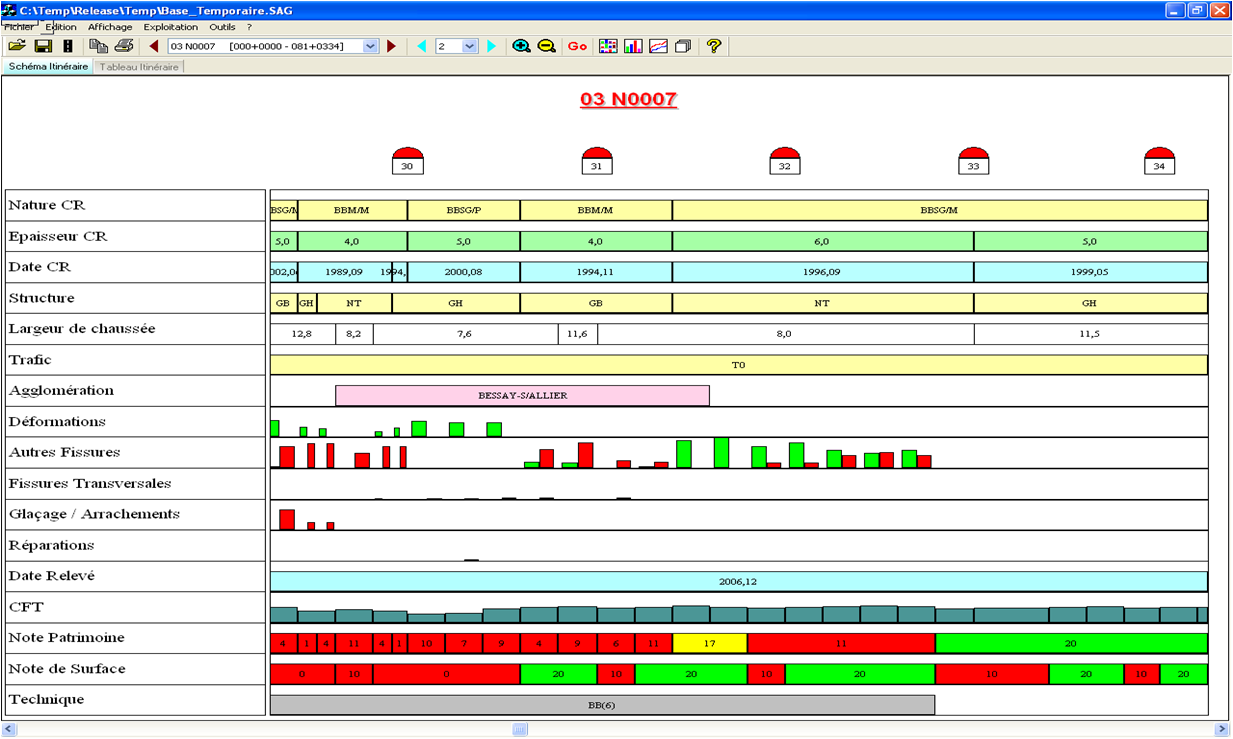Open the Exploitation menu
1233x739 pixels.
point(170,27)
